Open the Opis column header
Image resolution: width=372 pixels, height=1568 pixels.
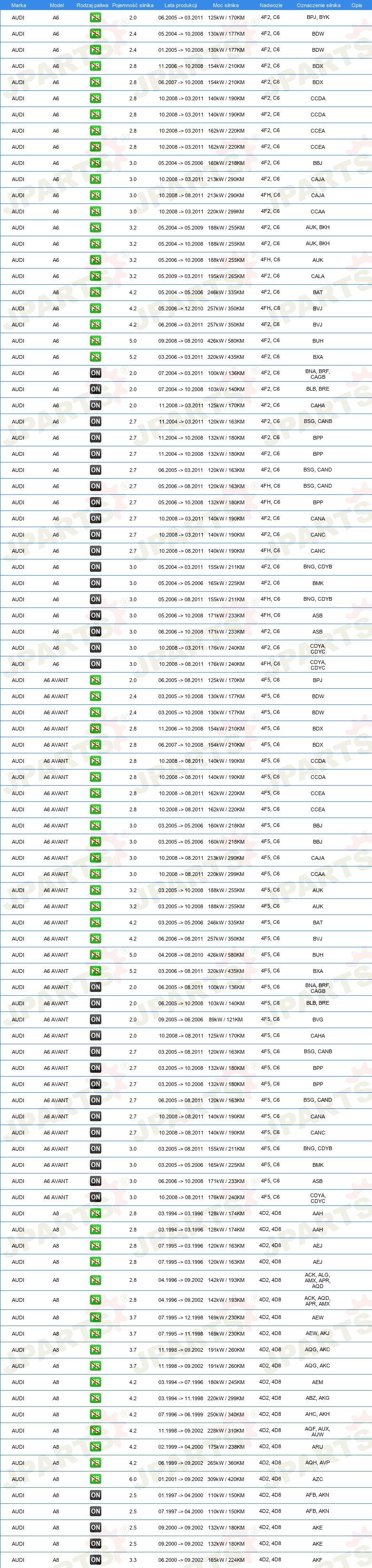(x=357, y=5)
